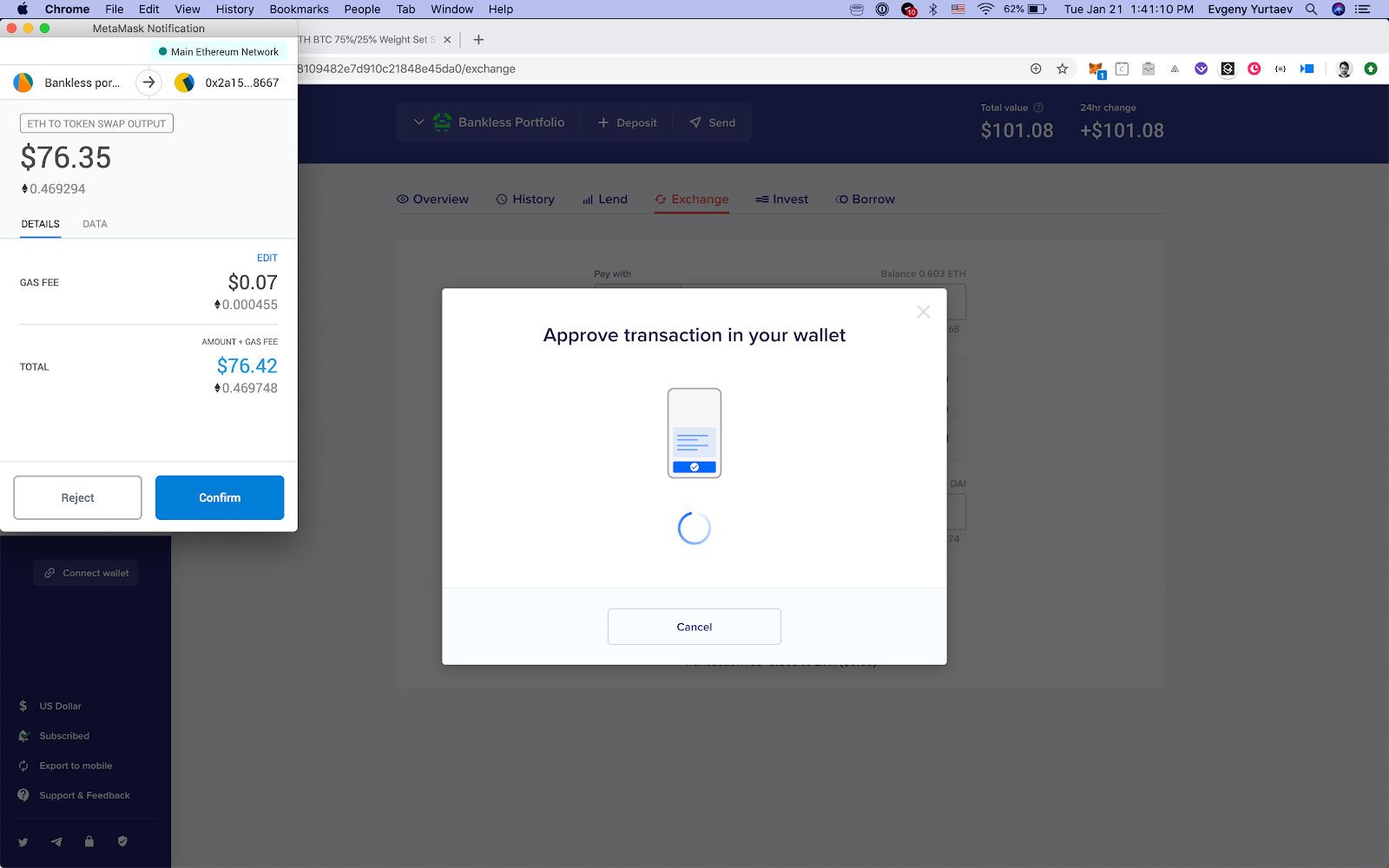Open the US Dollar currency selector
This screenshot has width=1389, height=868.
(x=60, y=707)
